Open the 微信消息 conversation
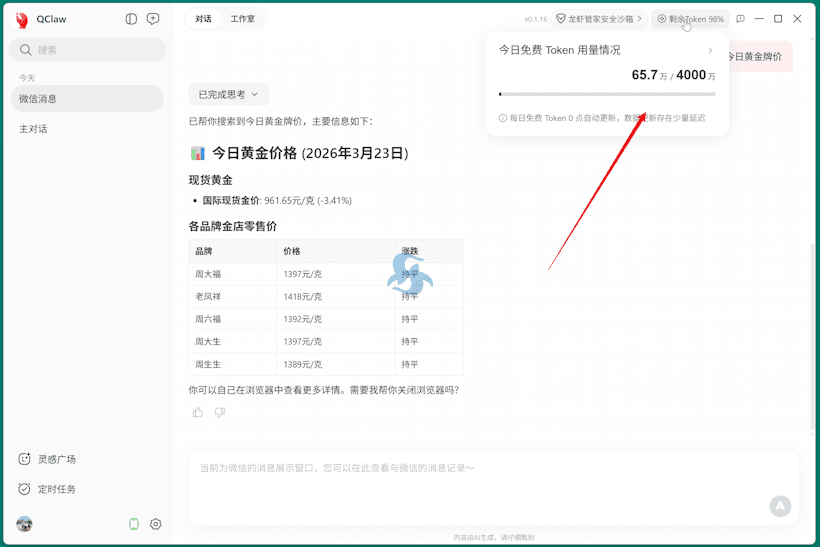Screen dimensions: 820x547 tap(87, 98)
